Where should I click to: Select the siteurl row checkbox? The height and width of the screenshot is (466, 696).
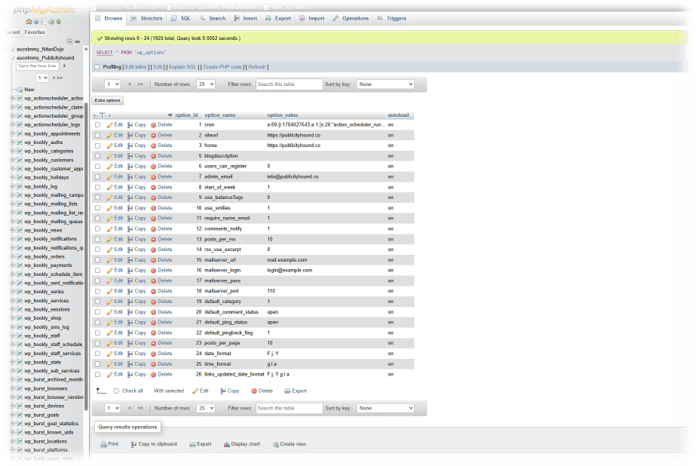(98, 135)
